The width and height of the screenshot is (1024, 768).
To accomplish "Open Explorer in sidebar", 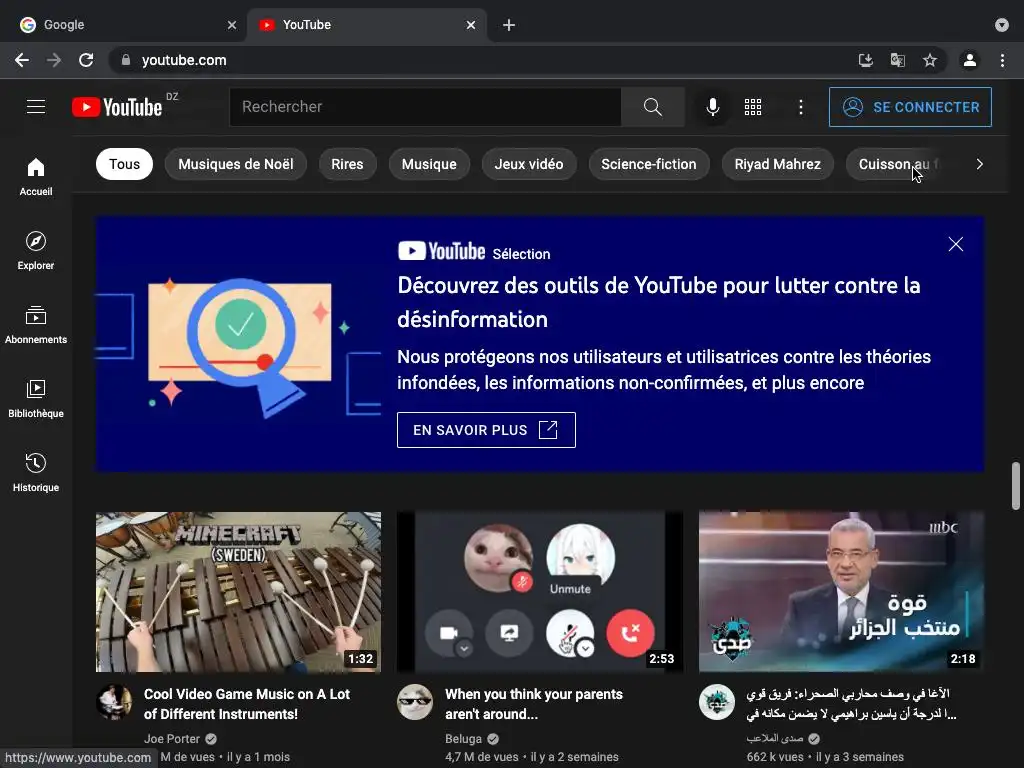I will tap(36, 250).
